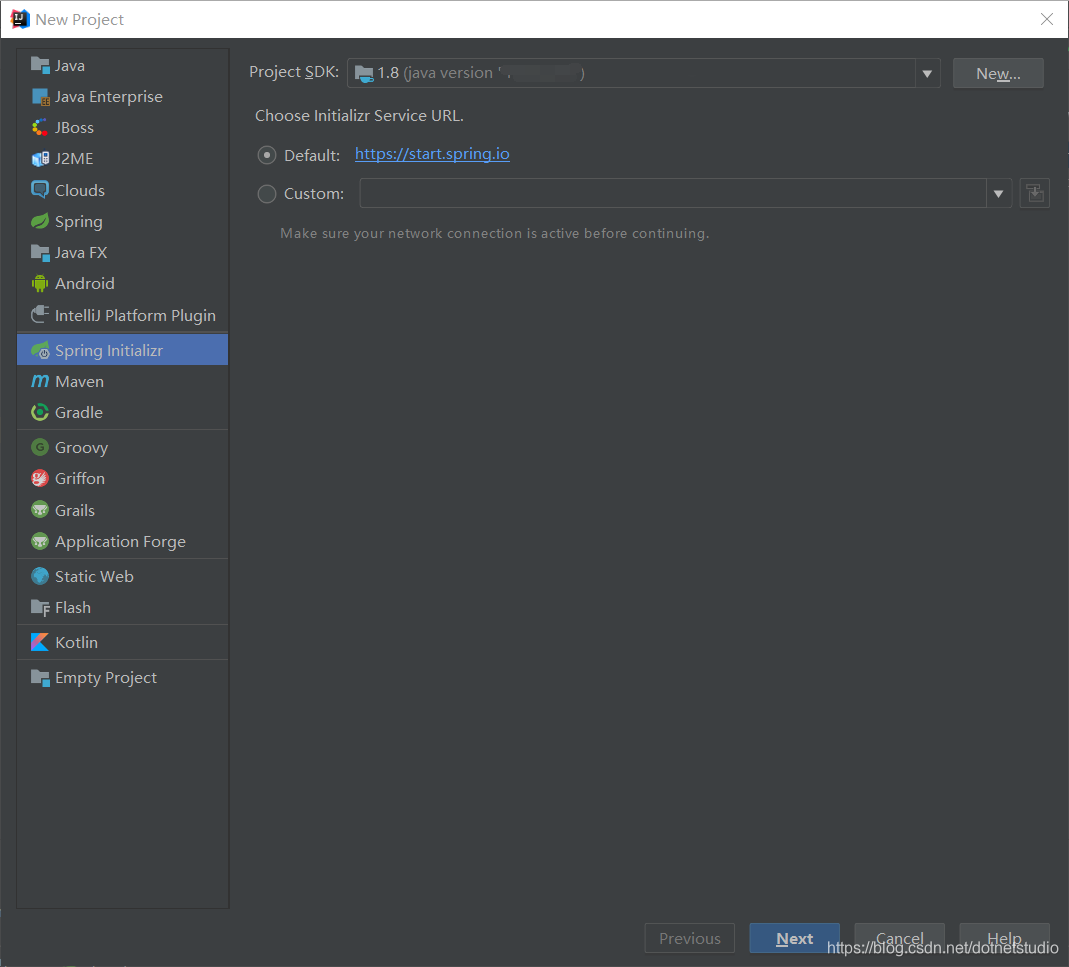The image size is (1069, 967).
Task: Click the Java folder icon
Action: pyautogui.click(x=40, y=65)
